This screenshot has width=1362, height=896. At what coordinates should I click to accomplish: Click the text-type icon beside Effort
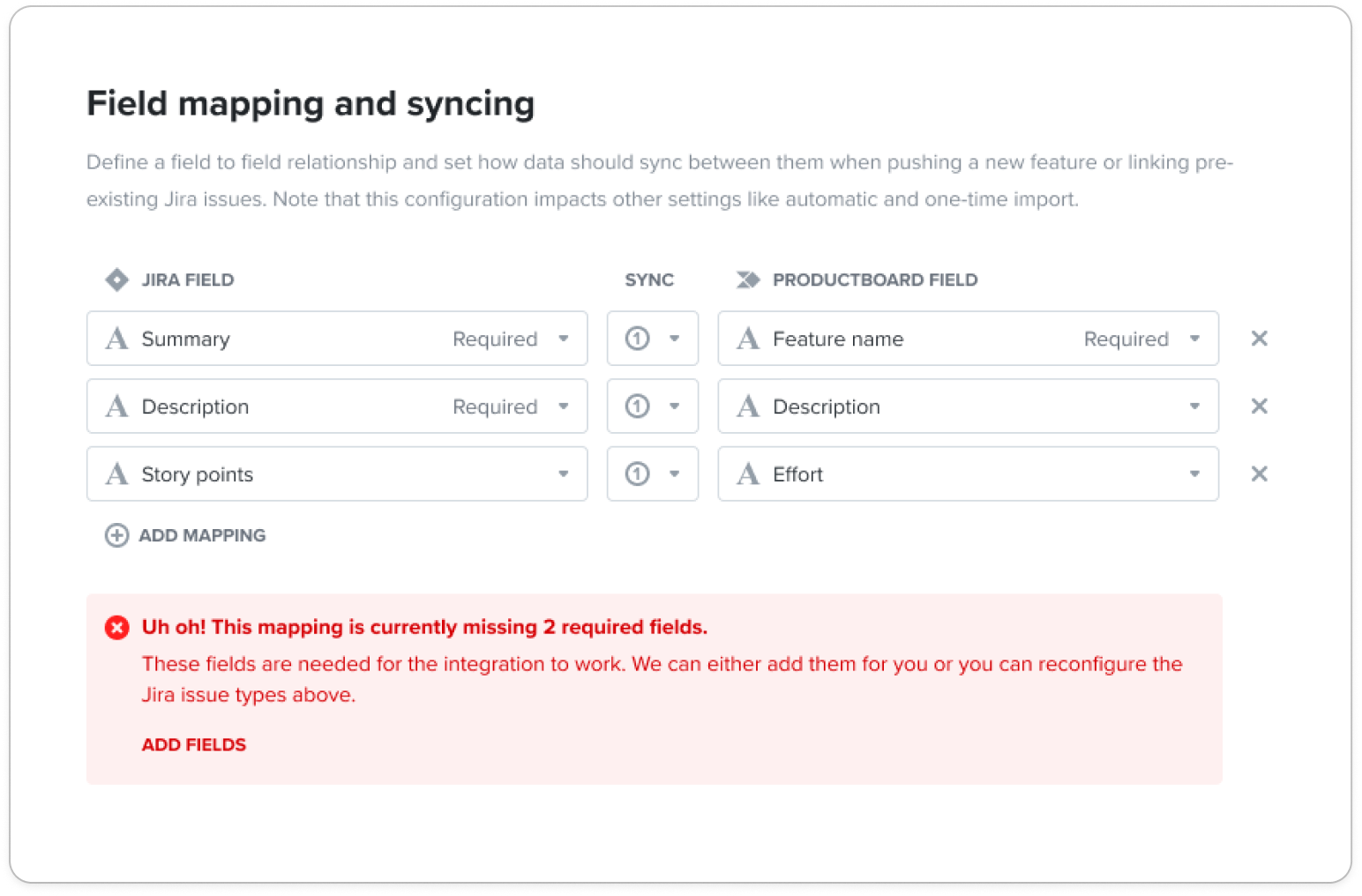(748, 474)
